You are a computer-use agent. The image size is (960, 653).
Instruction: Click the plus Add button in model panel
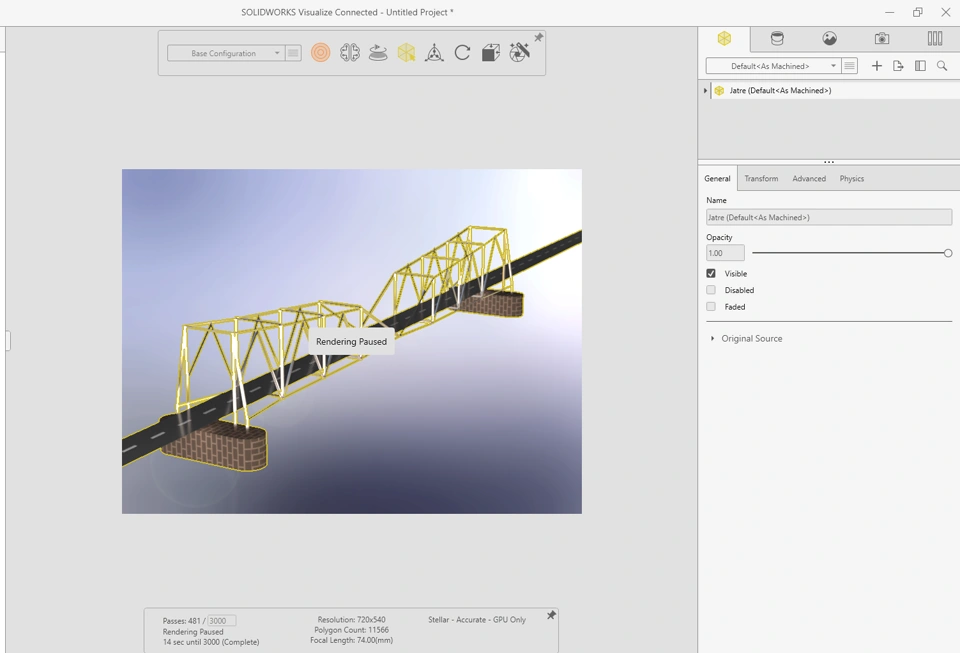click(877, 66)
